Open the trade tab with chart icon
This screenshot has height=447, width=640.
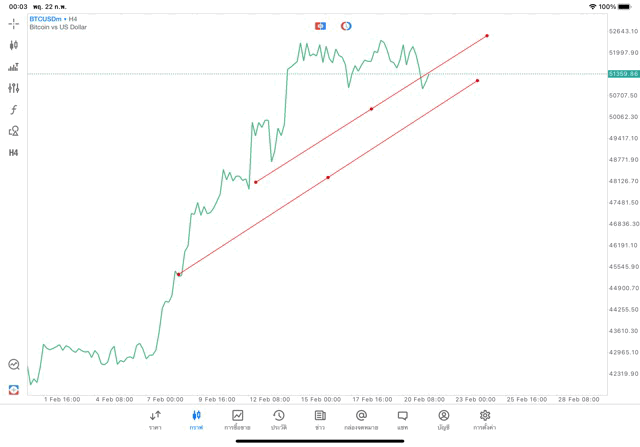pyautogui.click(x=238, y=419)
